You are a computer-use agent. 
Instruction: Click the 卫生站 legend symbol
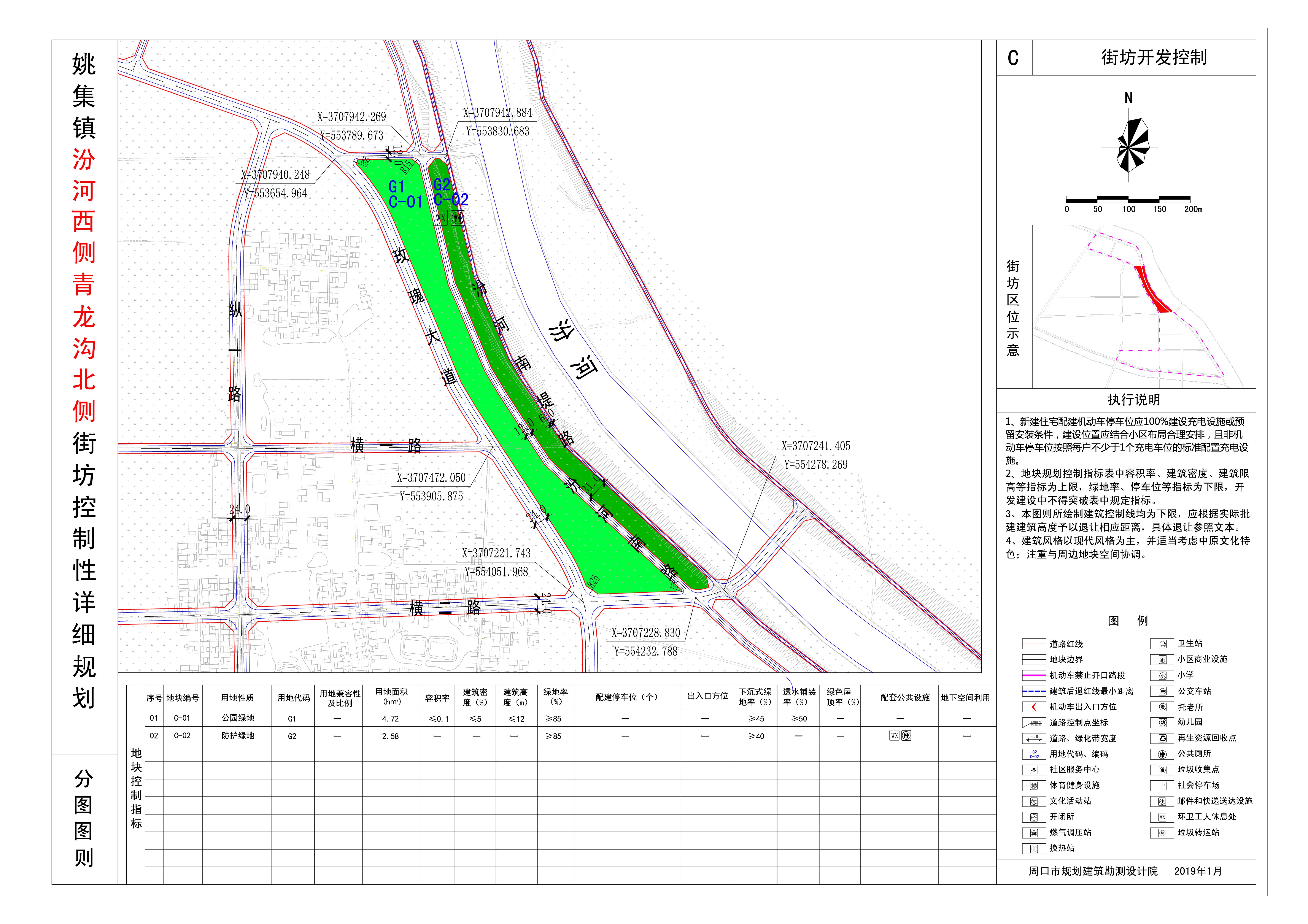coord(1162,644)
